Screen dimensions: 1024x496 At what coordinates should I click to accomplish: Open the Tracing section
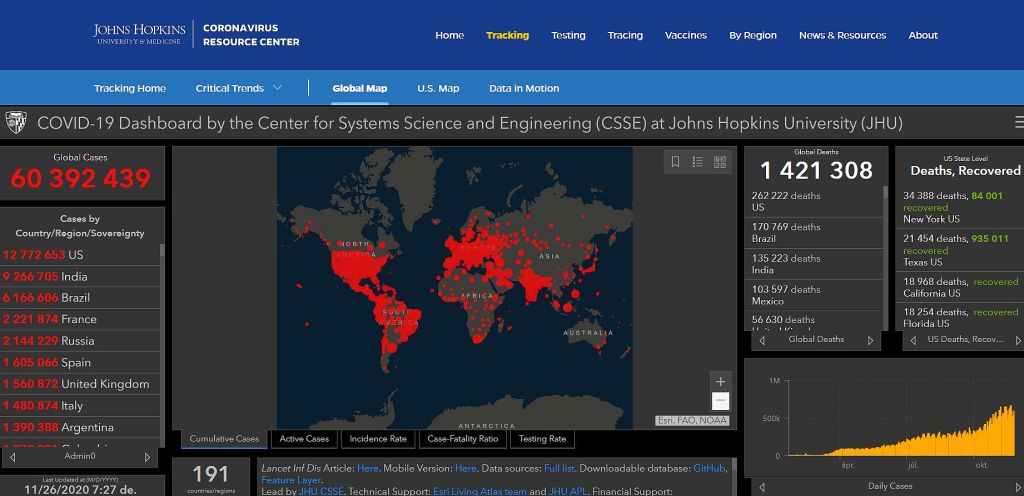point(625,35)
